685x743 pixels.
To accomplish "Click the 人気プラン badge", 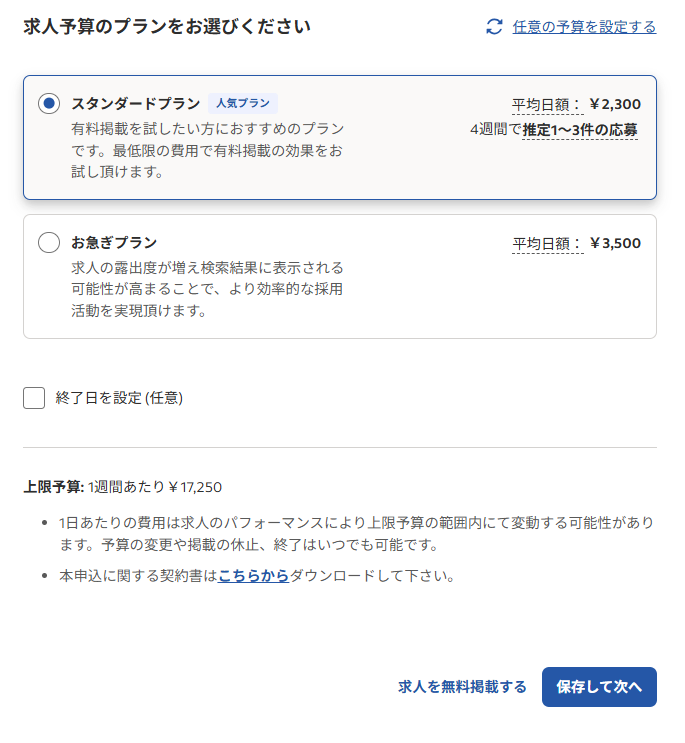I will pyautogui.click(x=242, y=103).
